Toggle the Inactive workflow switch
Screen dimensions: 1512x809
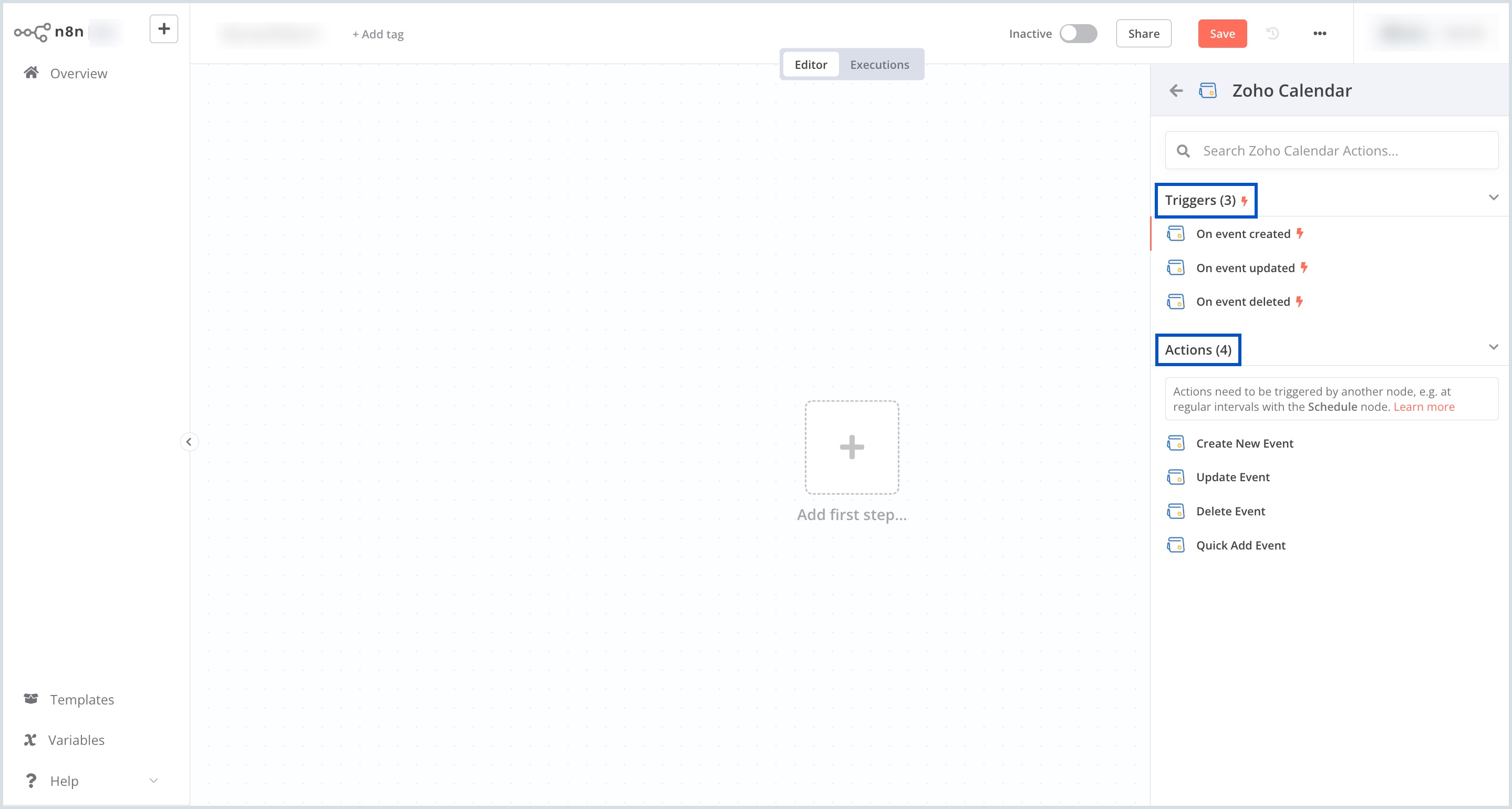coord(1078,34)
